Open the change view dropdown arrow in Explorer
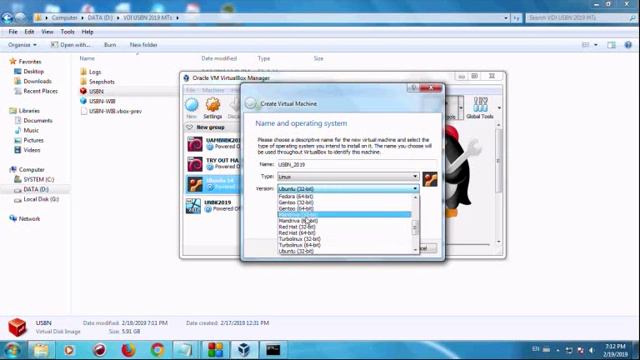Screen dimensions: 640x360 pyautogui.click(x=596, y=45)
